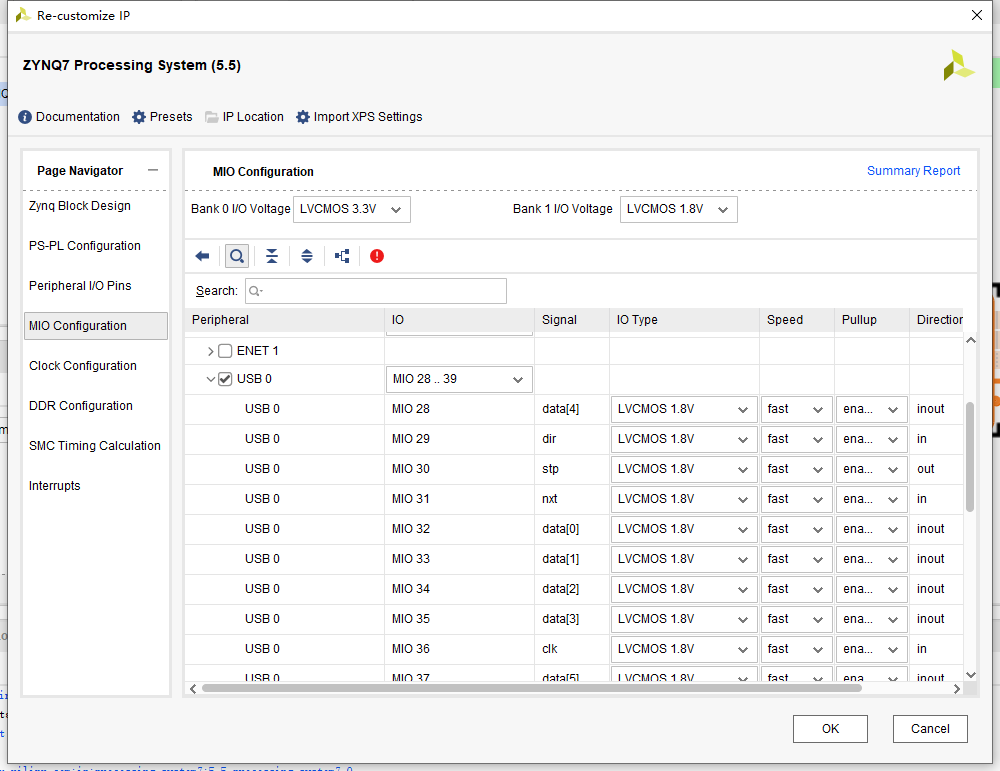Open Presets gear menu
The image size is (1000, 771).
coord(139,117)
